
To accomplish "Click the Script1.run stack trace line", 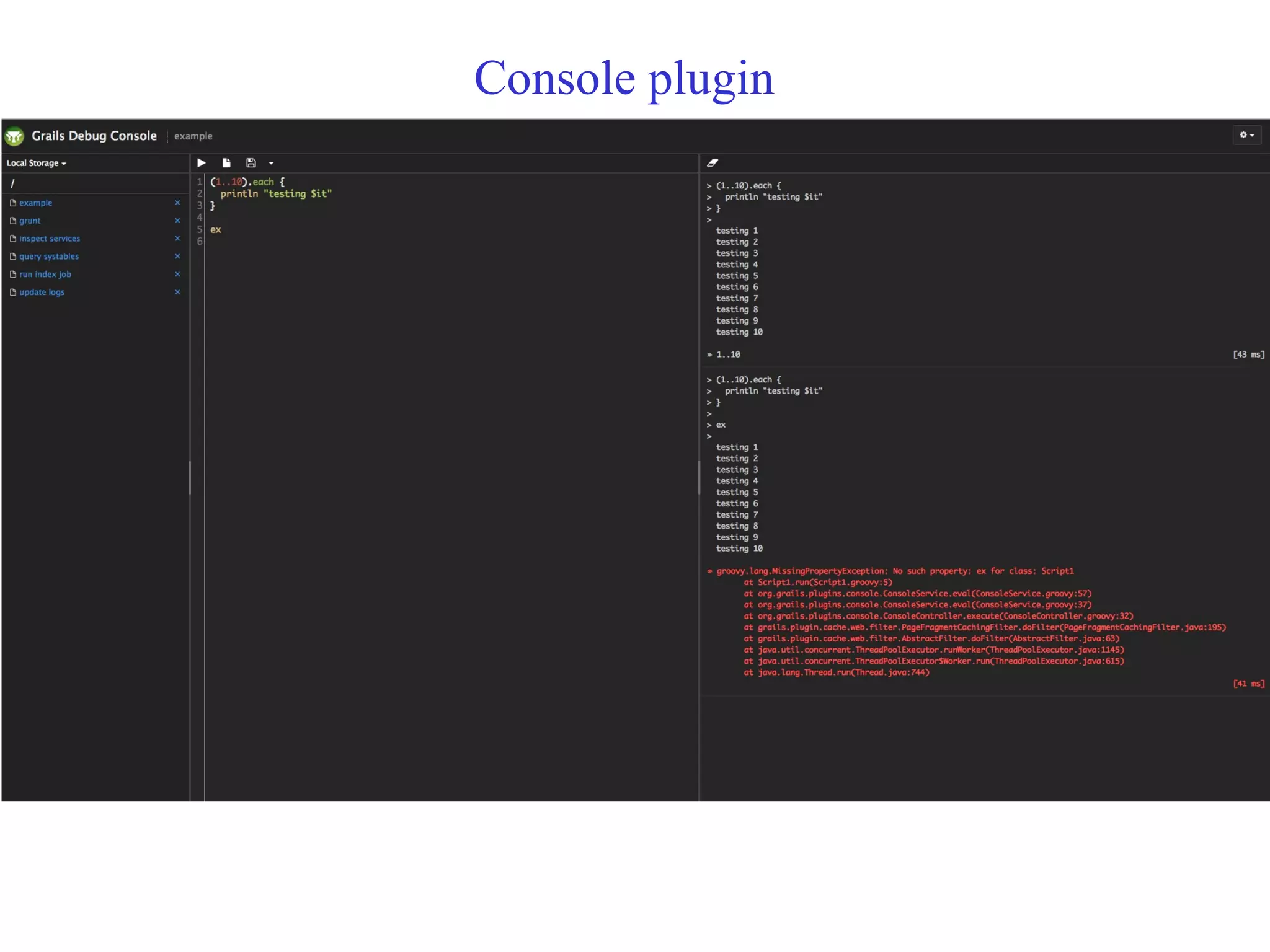I will (818, 583).
